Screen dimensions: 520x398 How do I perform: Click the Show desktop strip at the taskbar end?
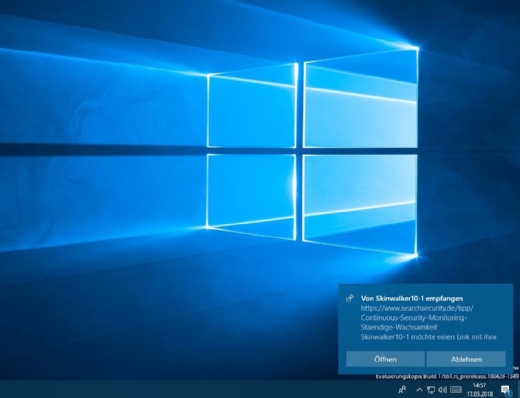pos(519,389)
